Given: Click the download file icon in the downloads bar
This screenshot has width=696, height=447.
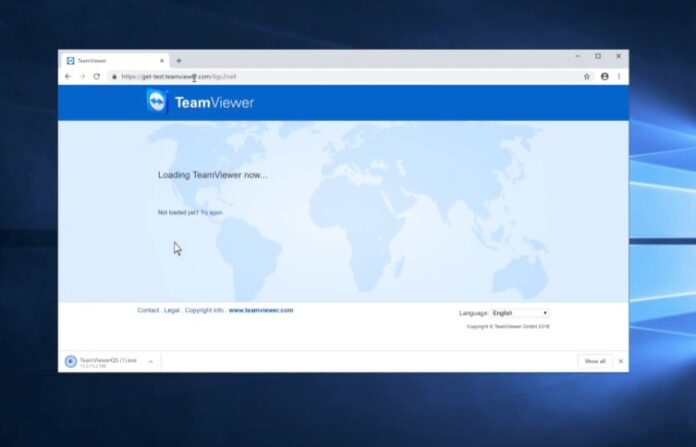Looking at the screenshot, I should (x=71, y=361).
